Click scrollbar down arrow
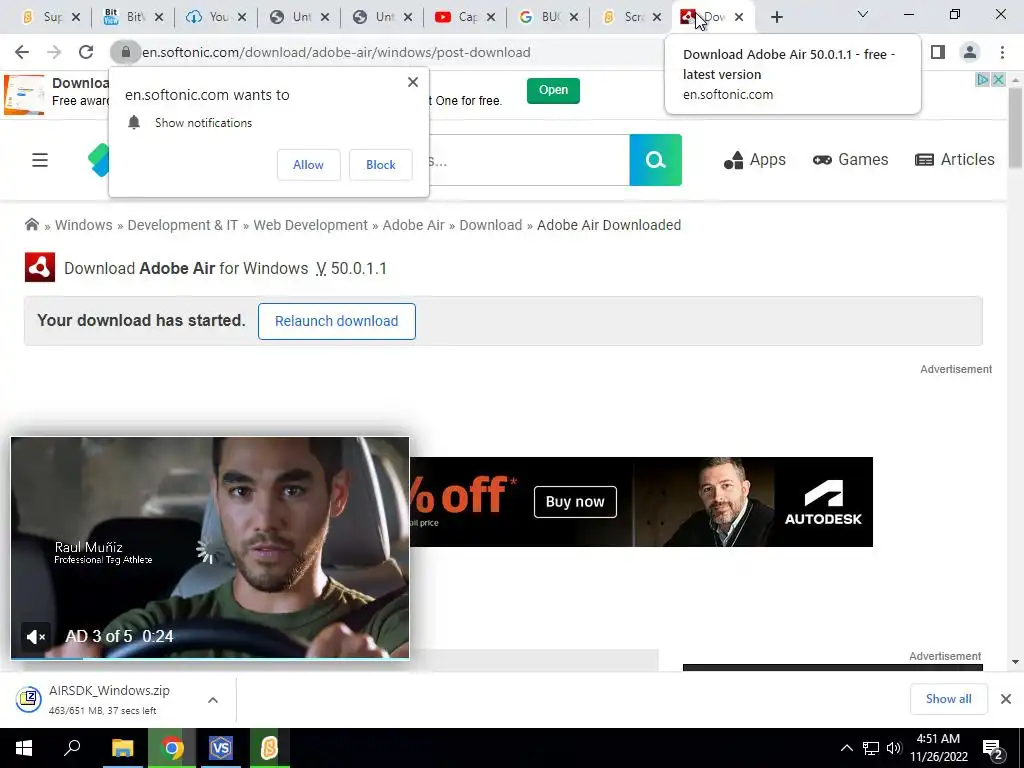The image size is (1024, 768). [1016, 662]
